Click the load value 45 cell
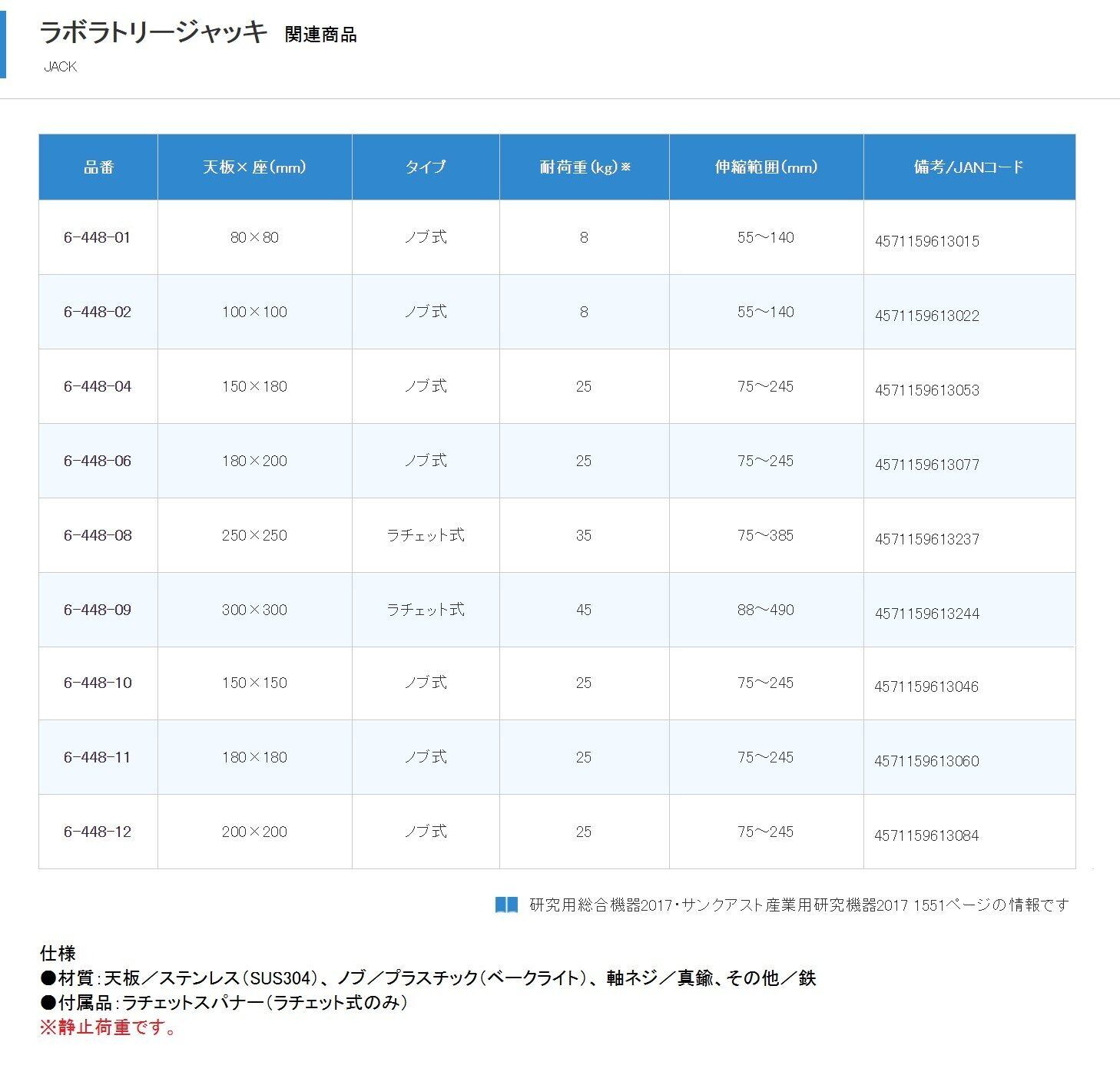Screen dimensions: 1120x1085 click(584, 610)
